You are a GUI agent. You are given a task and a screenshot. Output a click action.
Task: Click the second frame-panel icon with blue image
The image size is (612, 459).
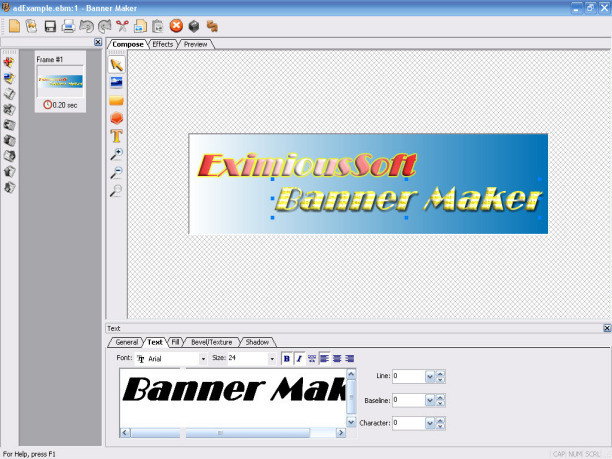[9, 78]
